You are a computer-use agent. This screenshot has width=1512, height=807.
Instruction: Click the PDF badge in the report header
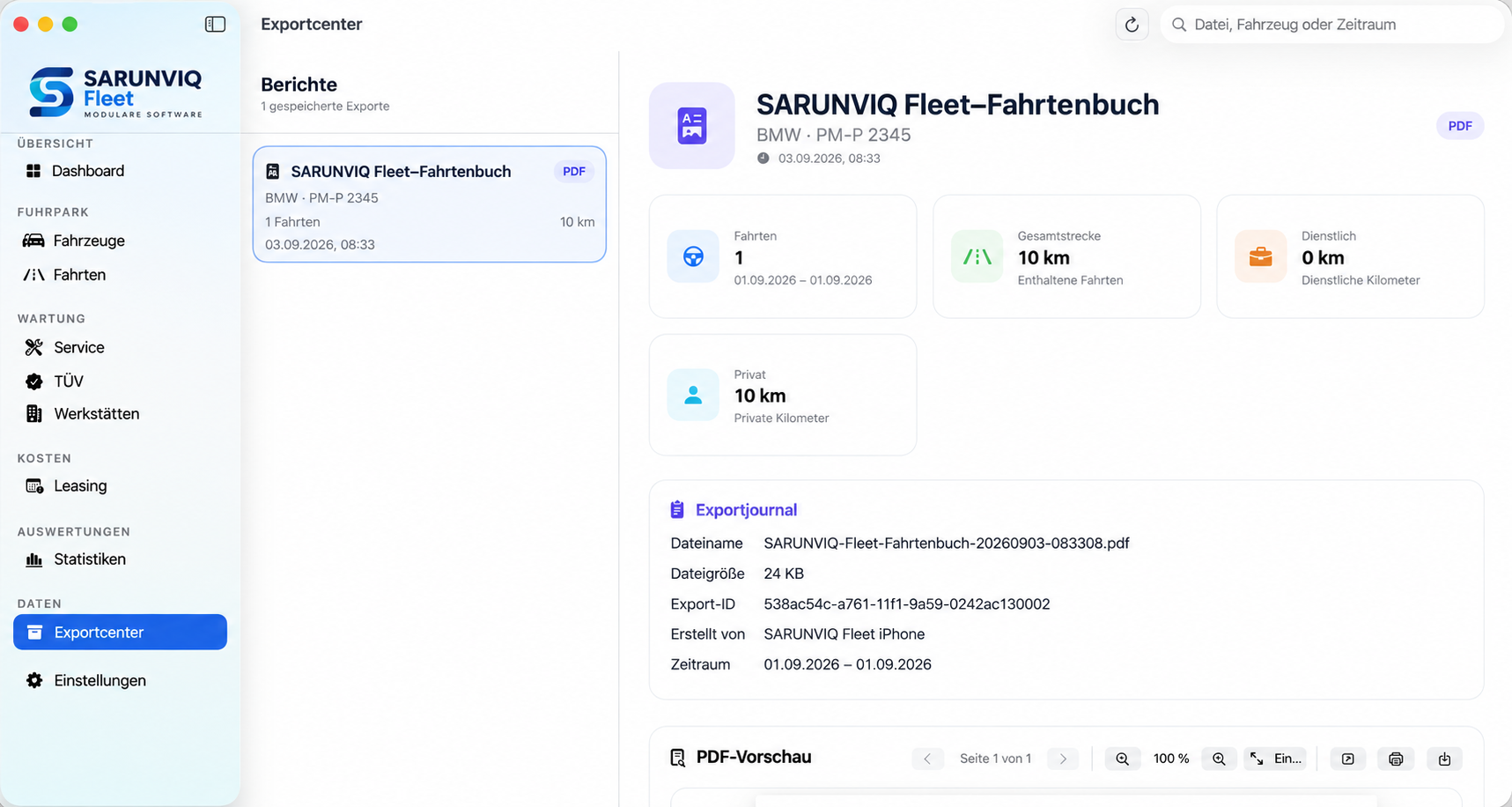tap(1460, 126)
